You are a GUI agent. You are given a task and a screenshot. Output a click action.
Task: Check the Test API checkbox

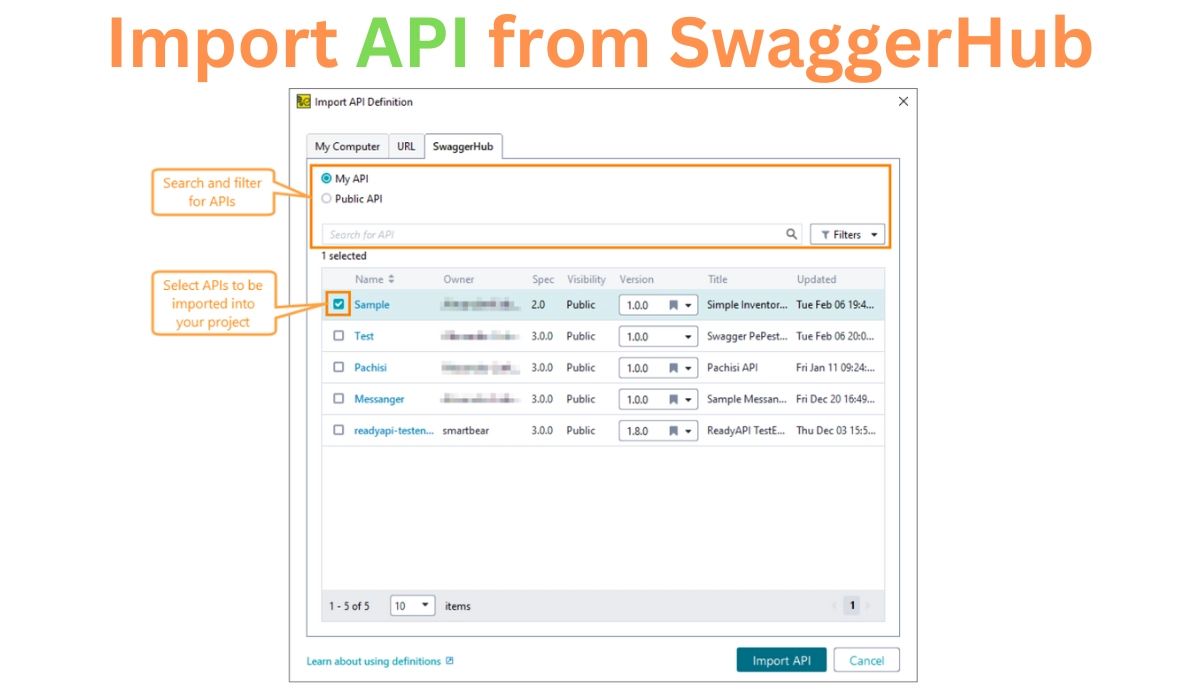tap(339, 336)
